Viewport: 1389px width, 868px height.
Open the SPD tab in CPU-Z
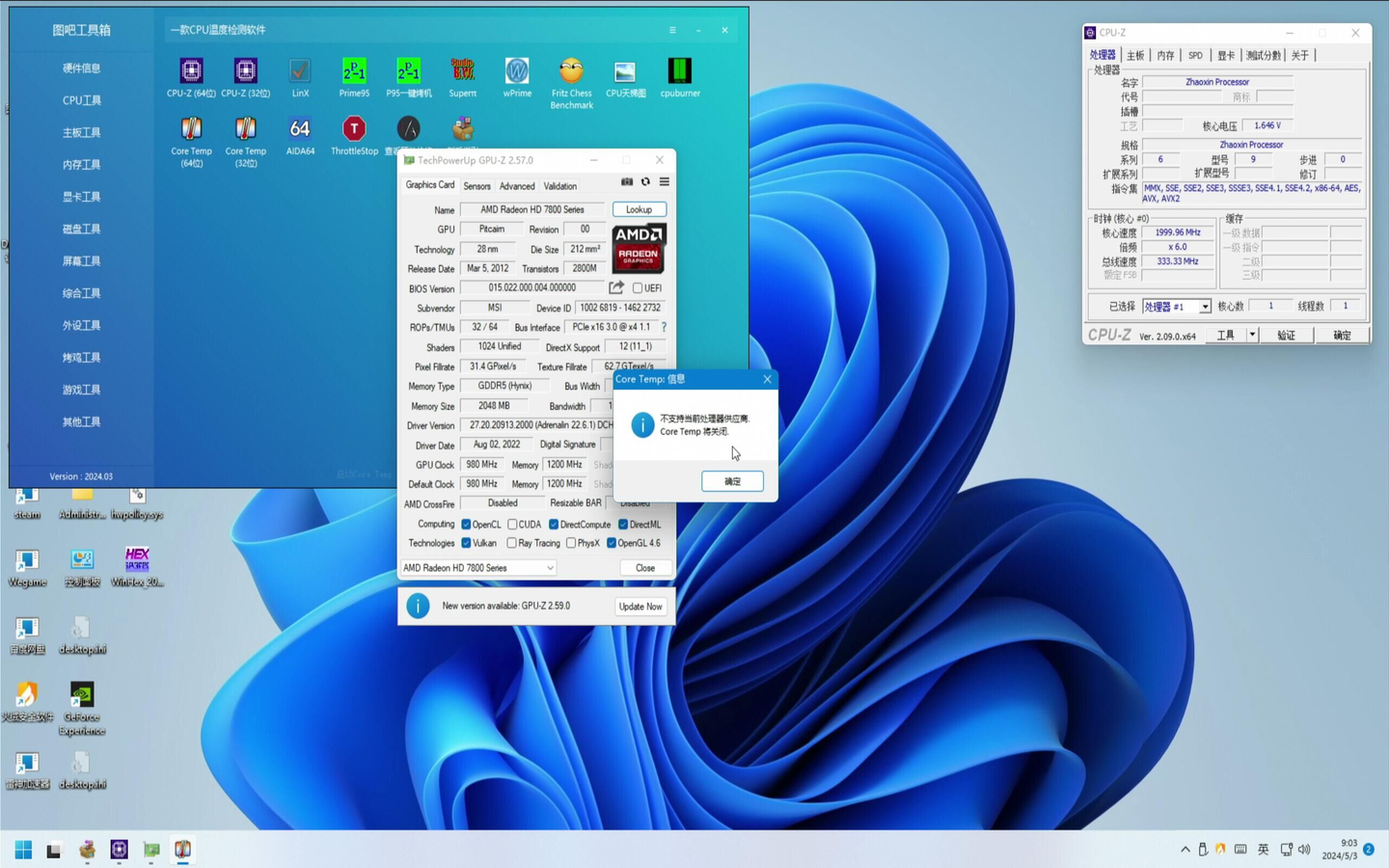1195,56
